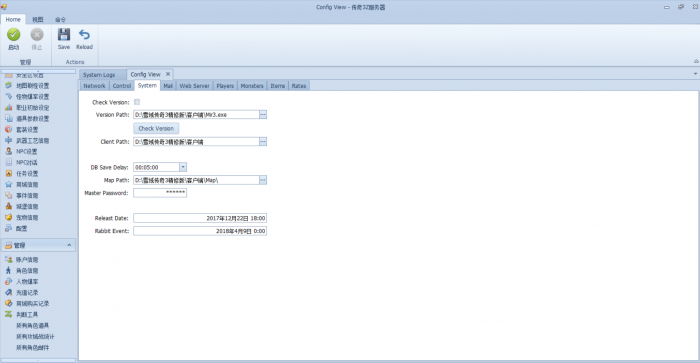Switch to the 视图 ribbon tab
700x363 pixels.
(x=38, y=20)
